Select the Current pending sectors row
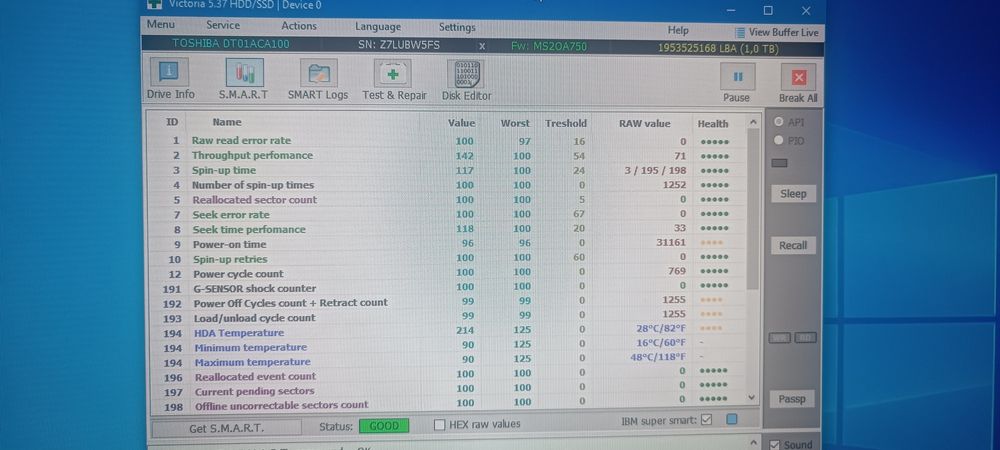 [449, 391]
